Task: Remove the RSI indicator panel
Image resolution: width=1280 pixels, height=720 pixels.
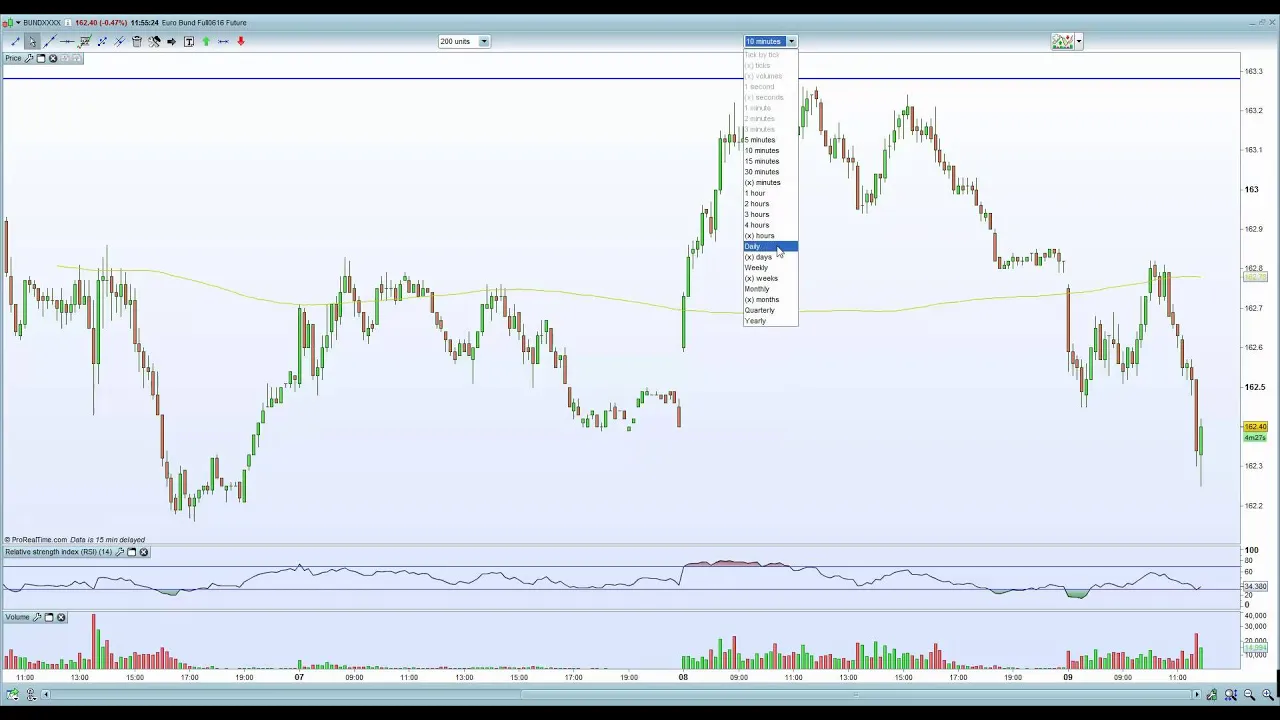Action: pyautogui.click(x=144, y=552)
